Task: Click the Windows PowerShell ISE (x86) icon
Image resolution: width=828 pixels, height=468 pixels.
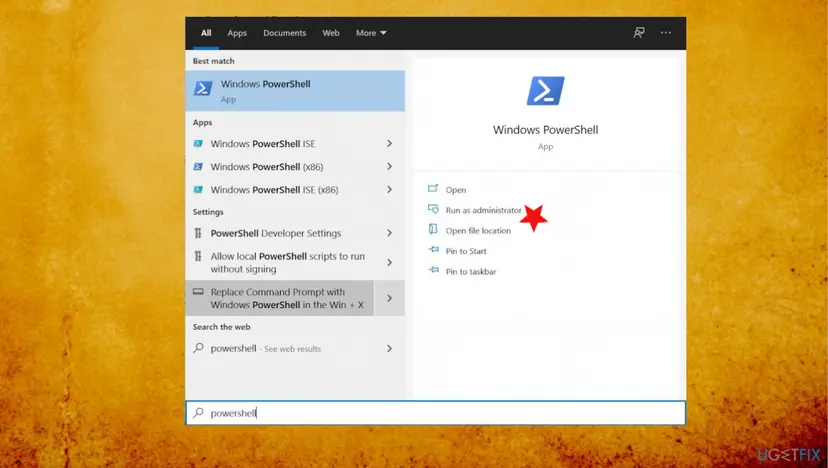Action: (x=198, y=189)
